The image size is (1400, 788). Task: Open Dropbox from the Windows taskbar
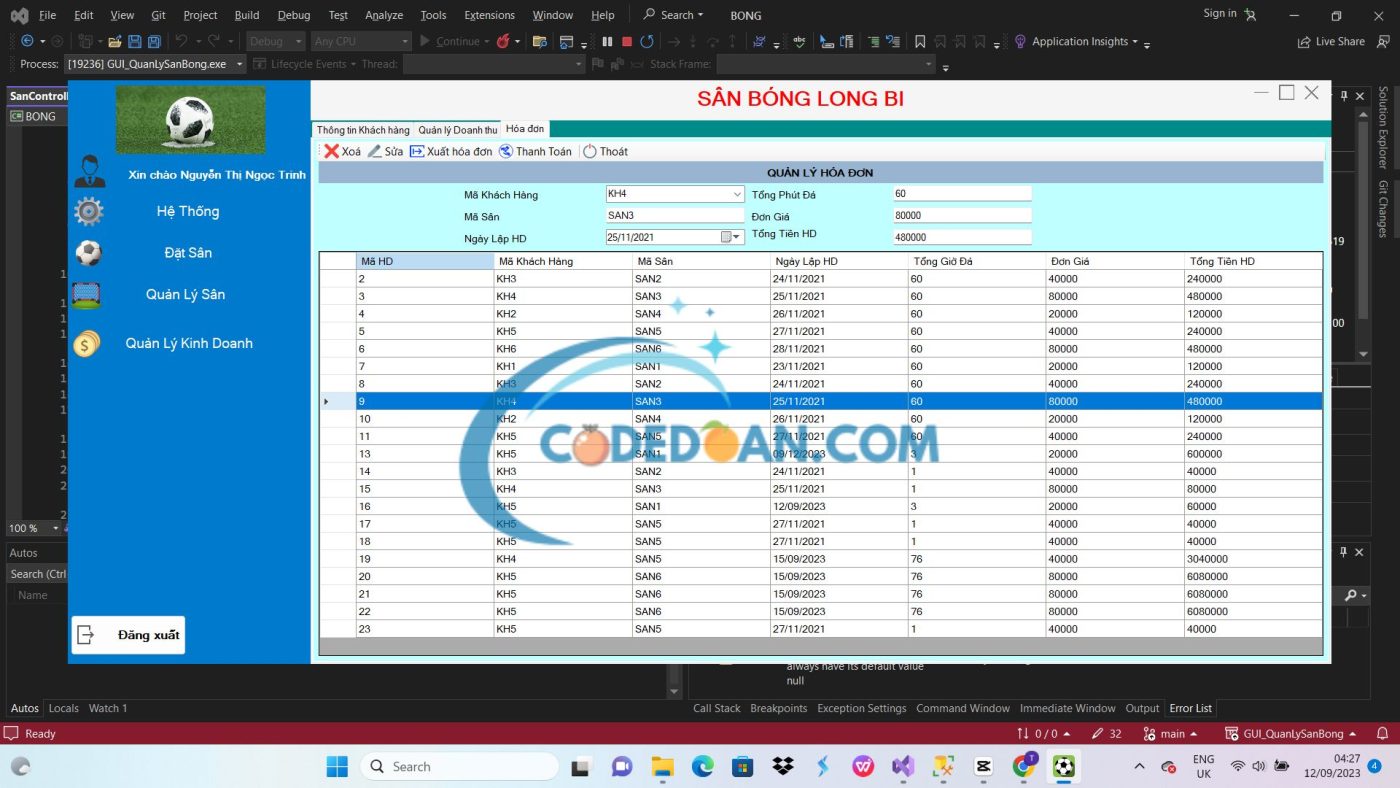(783, 766)
